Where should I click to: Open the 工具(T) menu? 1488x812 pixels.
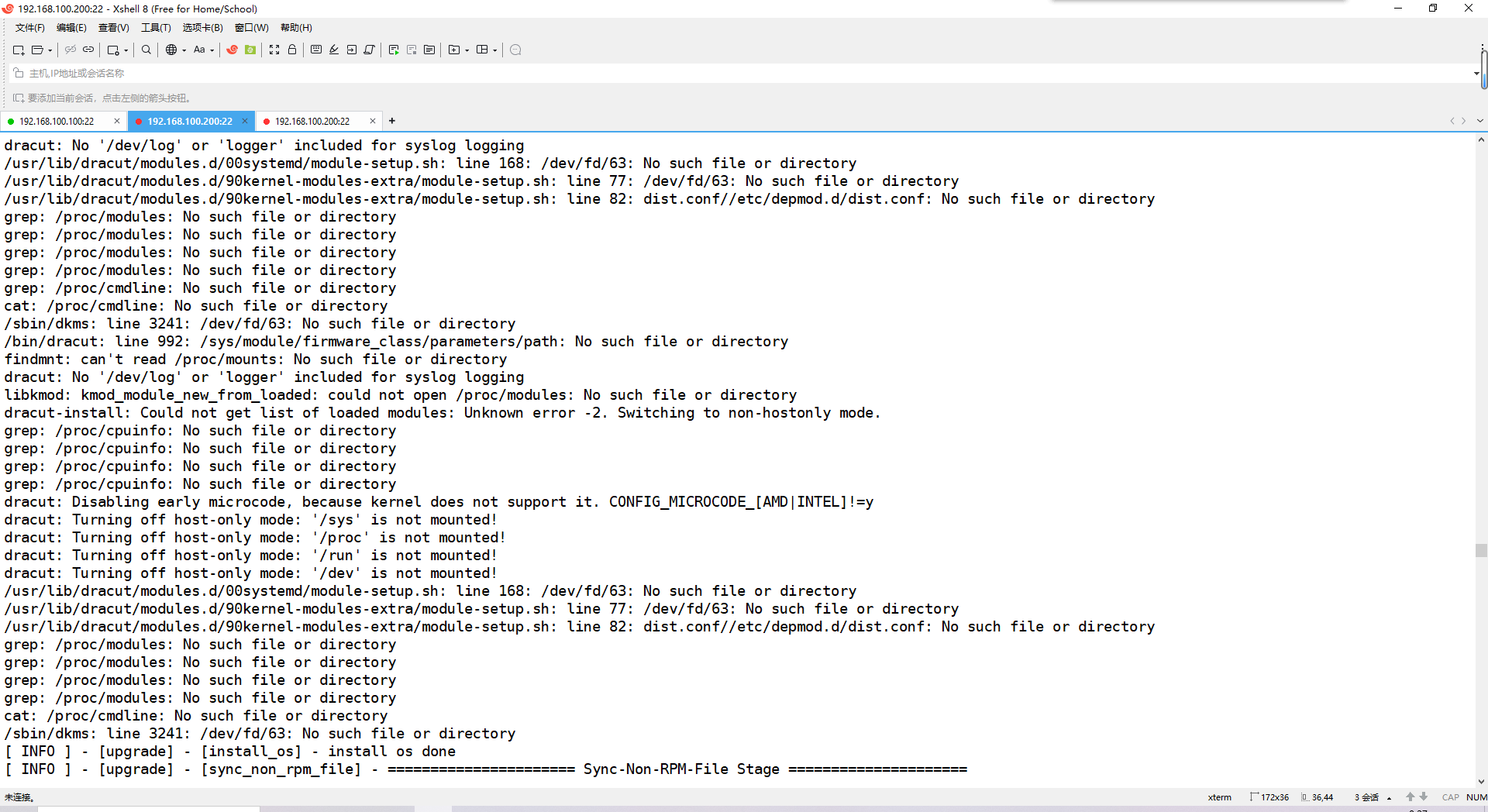click(156, 28)
